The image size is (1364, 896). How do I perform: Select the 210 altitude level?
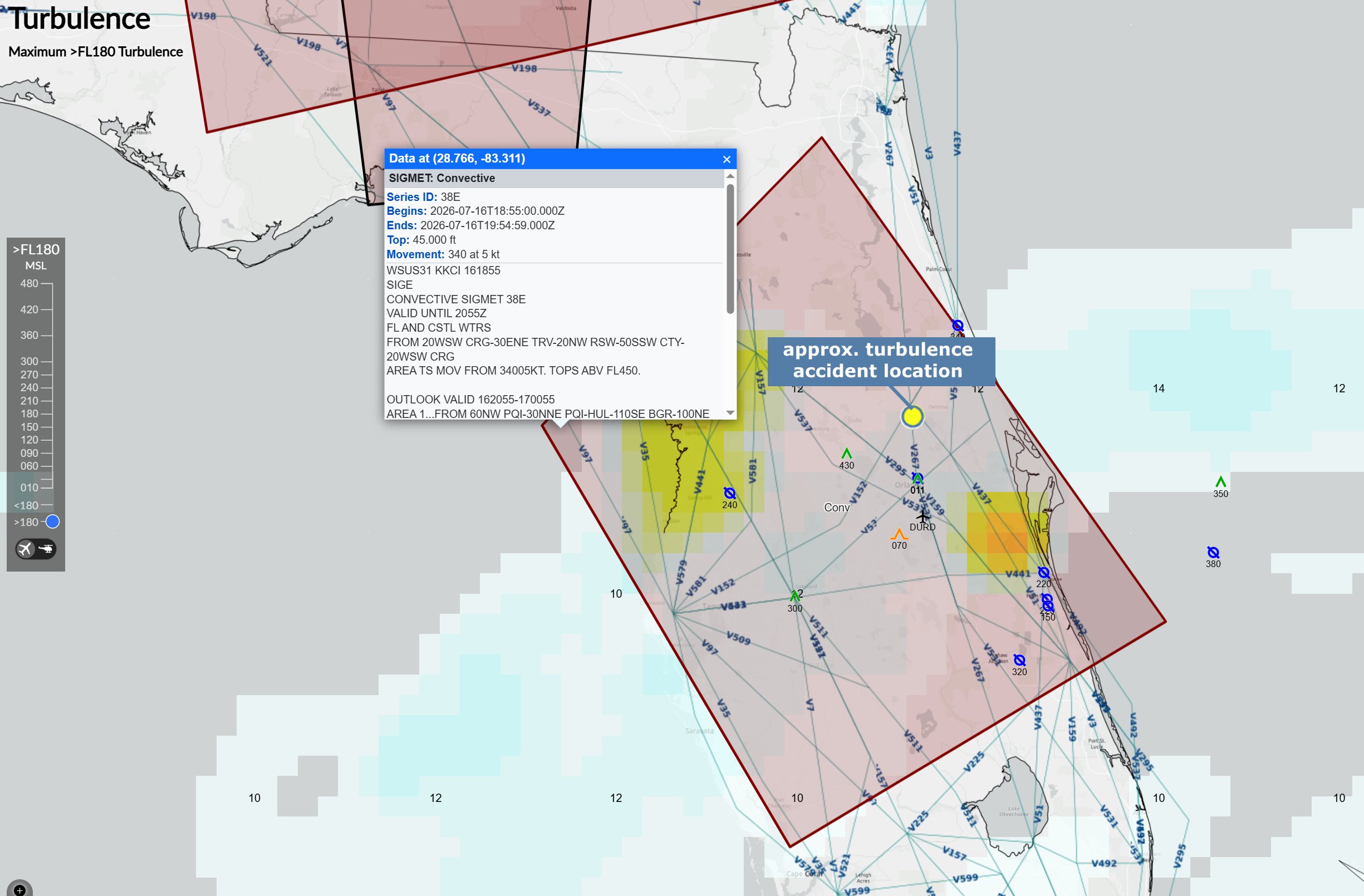tap(29, 401)
